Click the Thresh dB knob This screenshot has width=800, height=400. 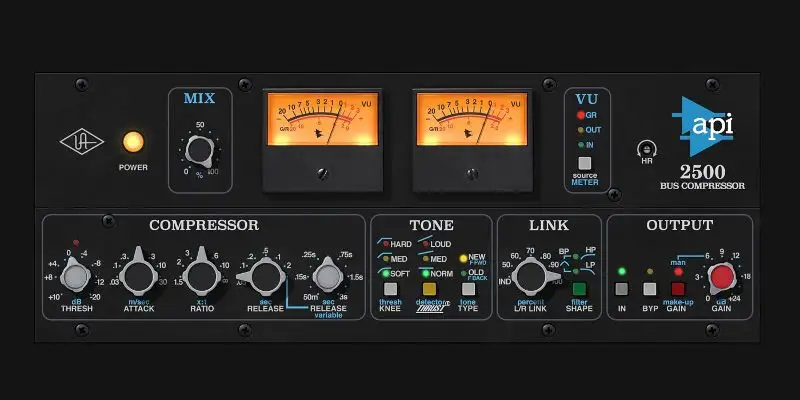pos(75,276)
